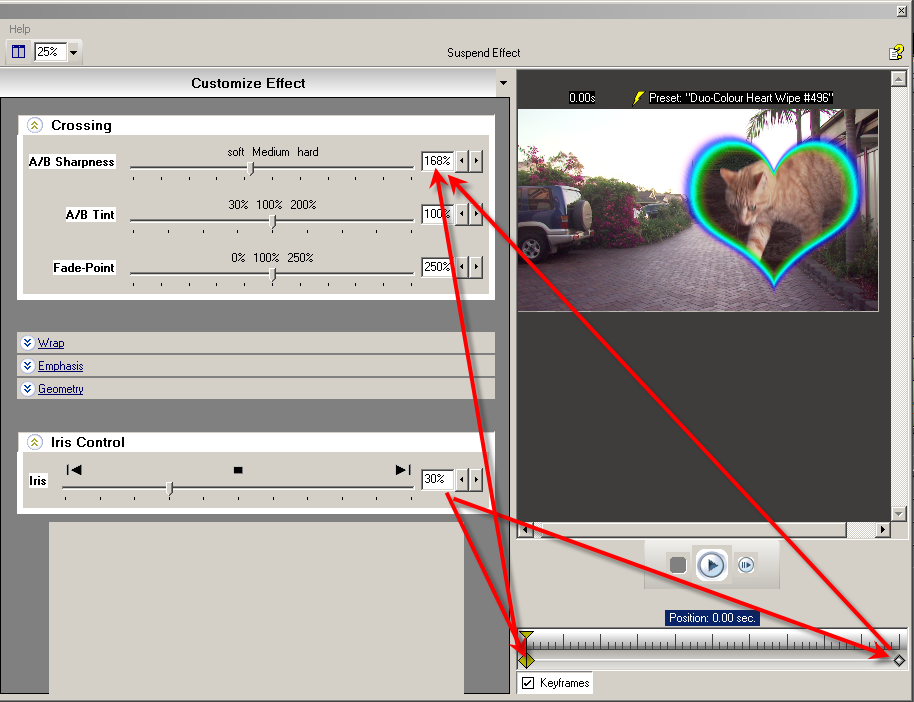This screenshot has width=914, height=702.
Task: Click the Suspend Effect button
Action: tap(483, 53)
